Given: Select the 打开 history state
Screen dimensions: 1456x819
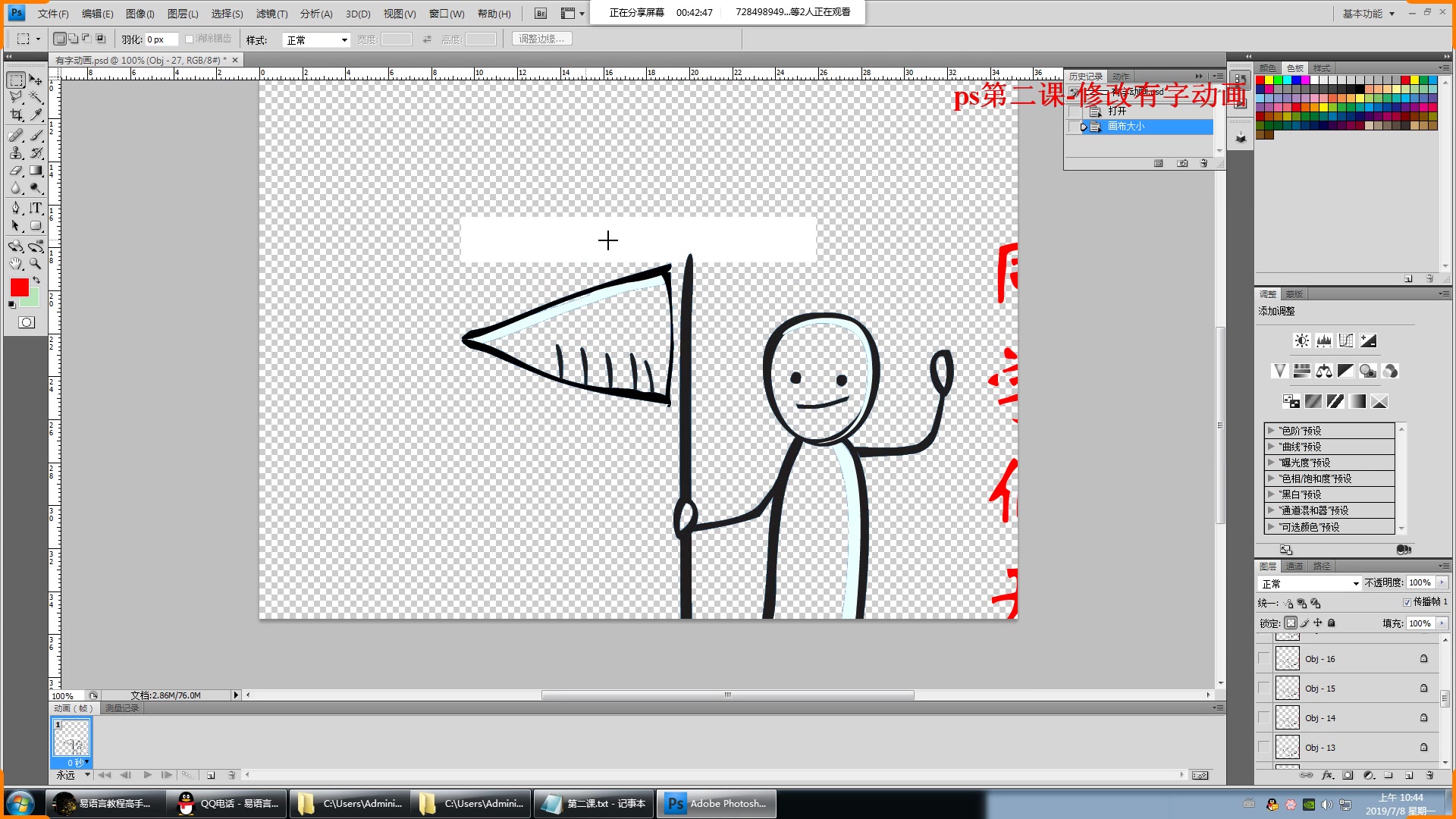Looking at the screenshot, I should pyautogui.click(x=1117, y=111).
